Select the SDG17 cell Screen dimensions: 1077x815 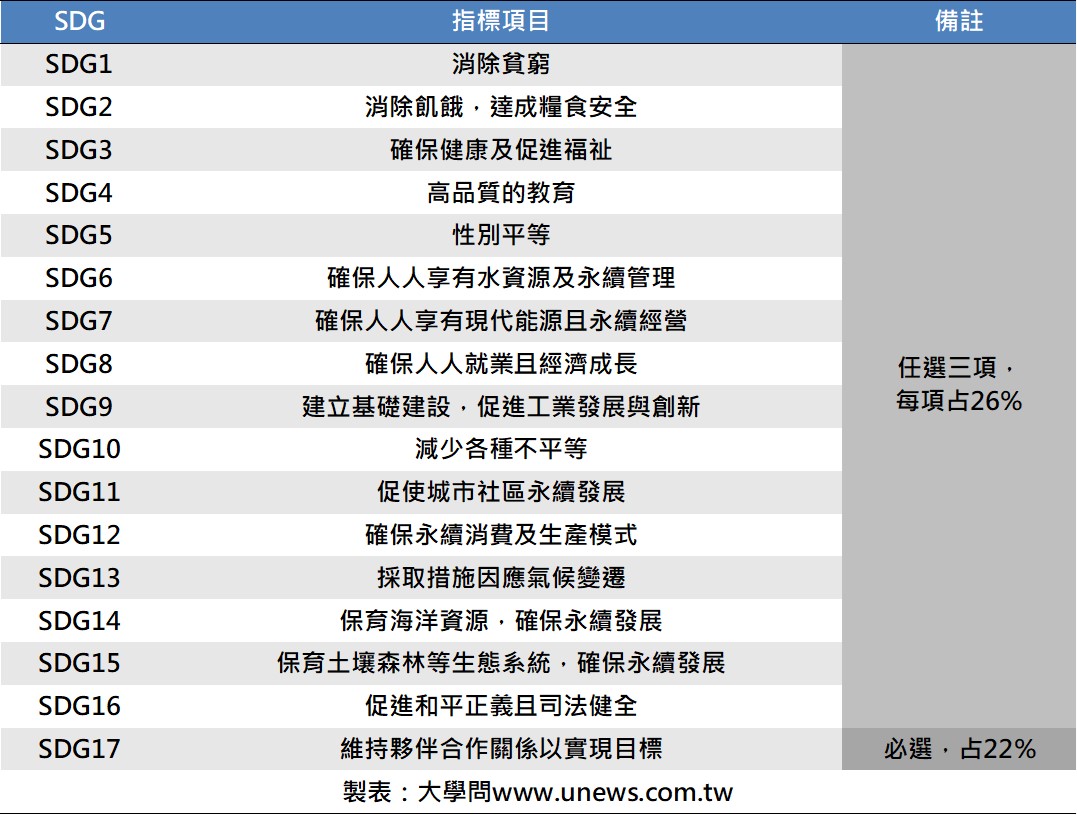pyautogui.click(x=79, y=748)
